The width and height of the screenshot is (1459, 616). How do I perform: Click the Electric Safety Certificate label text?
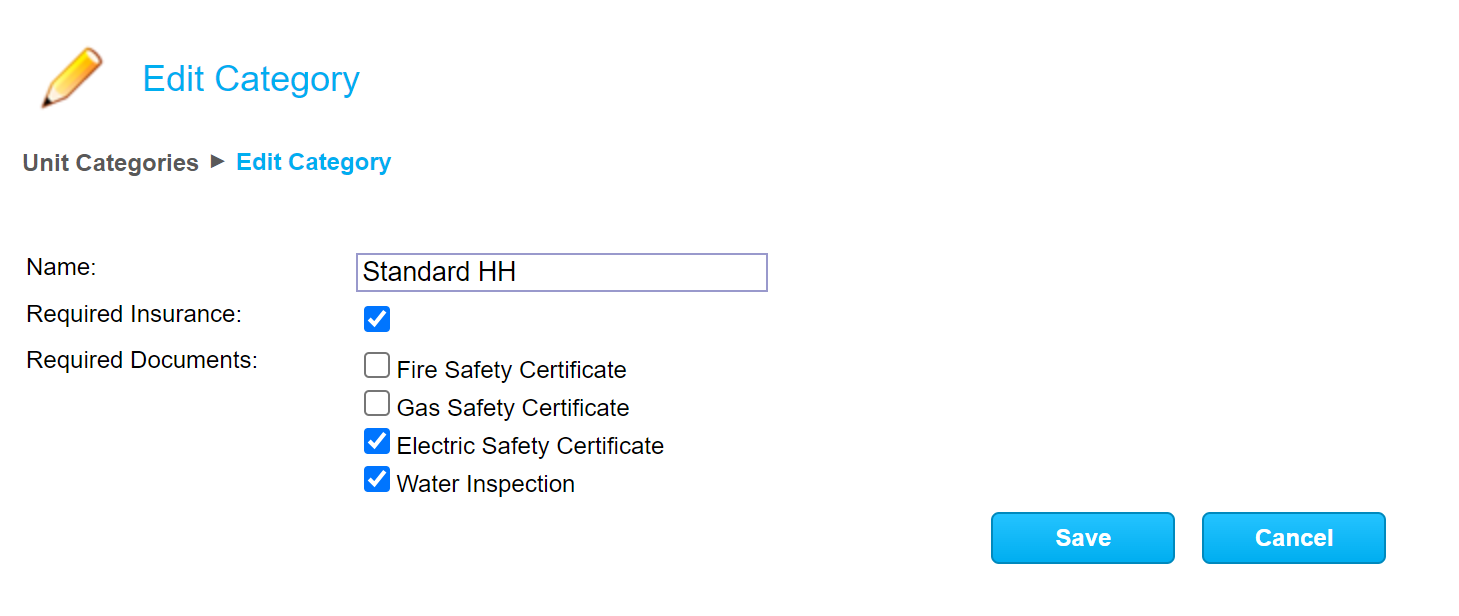click(x=530, y=446)
